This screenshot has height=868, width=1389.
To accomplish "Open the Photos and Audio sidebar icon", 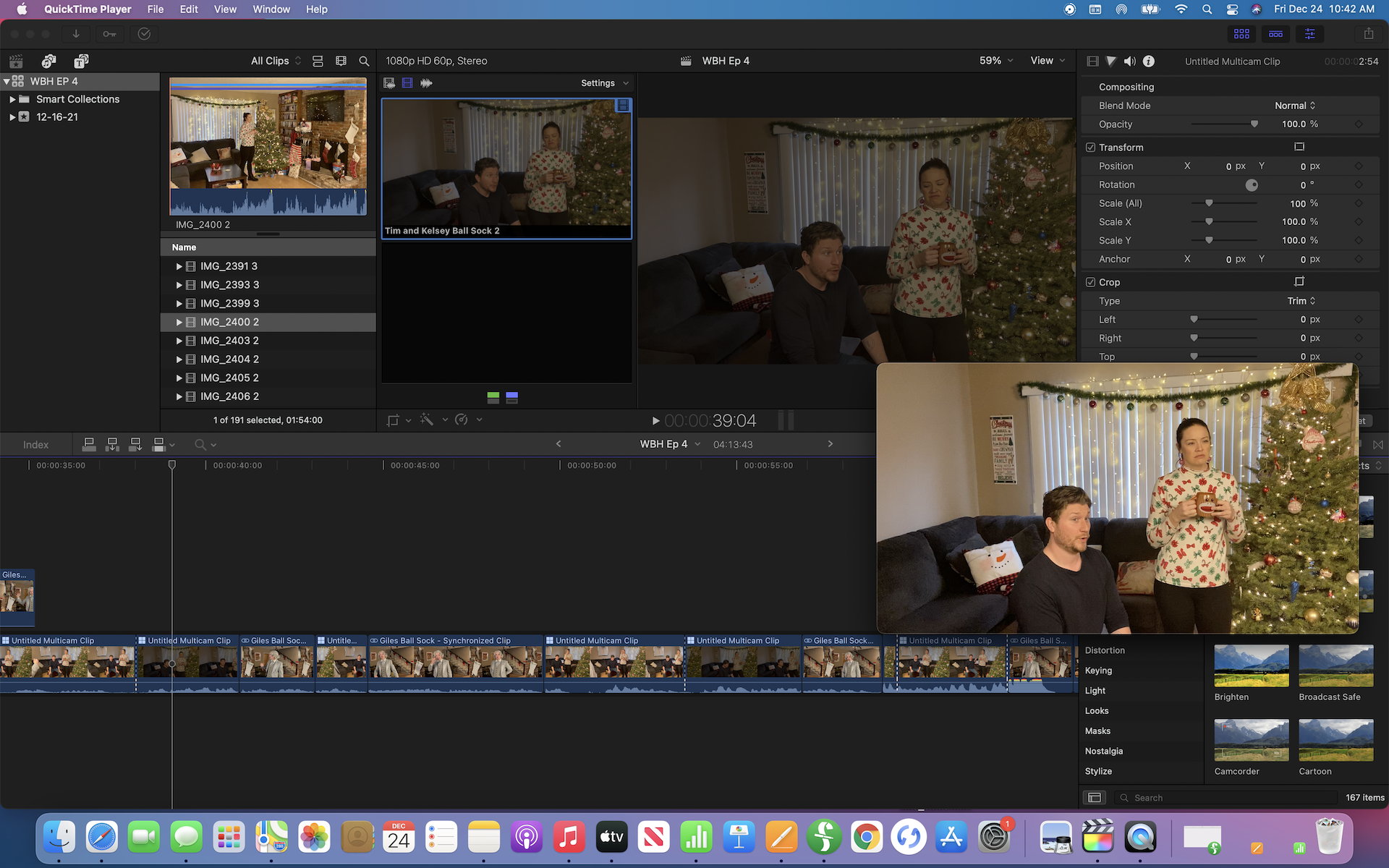I will (x=48, y=61).
